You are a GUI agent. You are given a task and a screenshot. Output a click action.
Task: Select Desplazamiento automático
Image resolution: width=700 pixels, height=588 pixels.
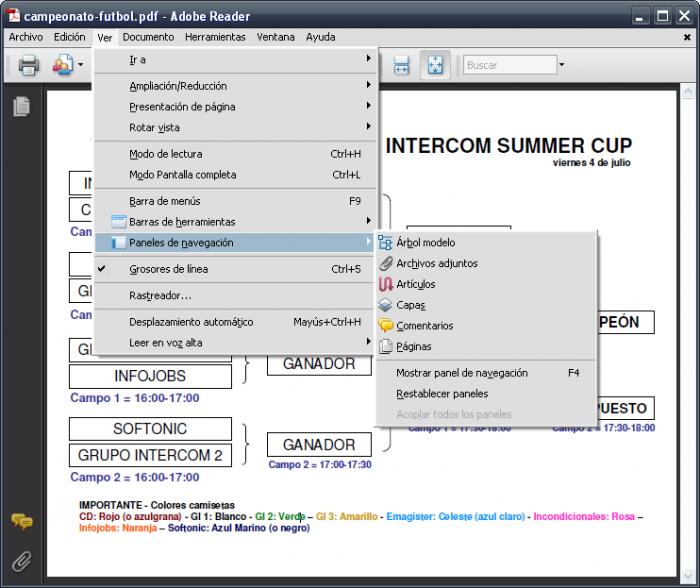coord(235,322)
